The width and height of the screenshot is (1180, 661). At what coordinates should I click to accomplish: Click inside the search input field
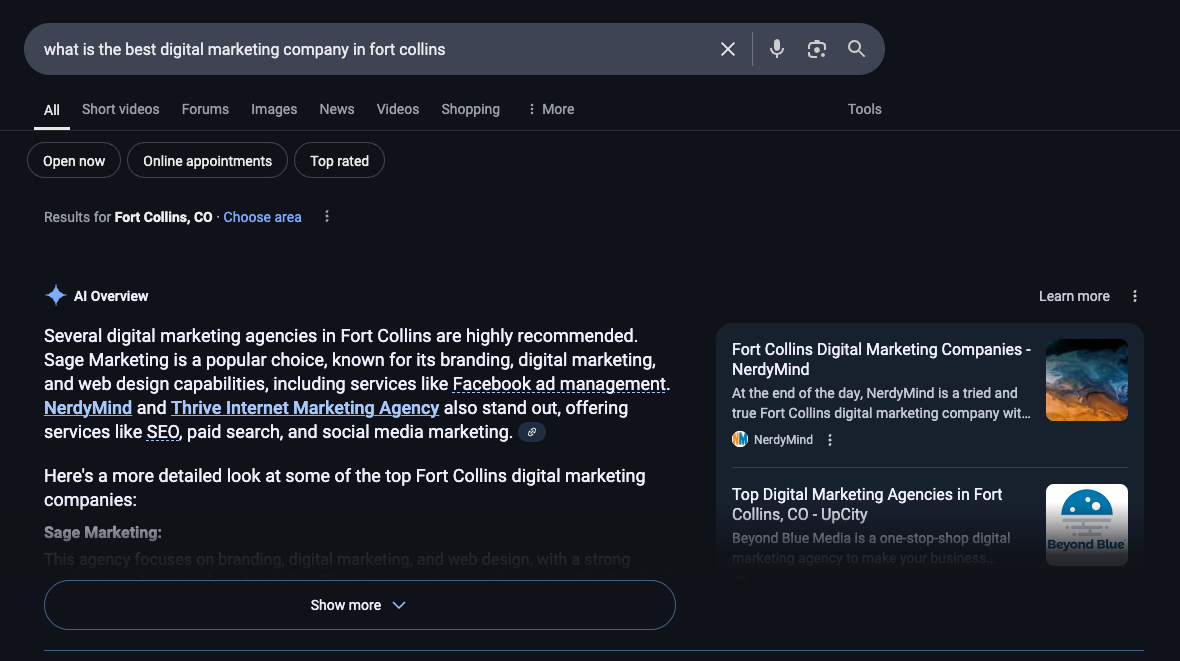click(x=300, y=48)
